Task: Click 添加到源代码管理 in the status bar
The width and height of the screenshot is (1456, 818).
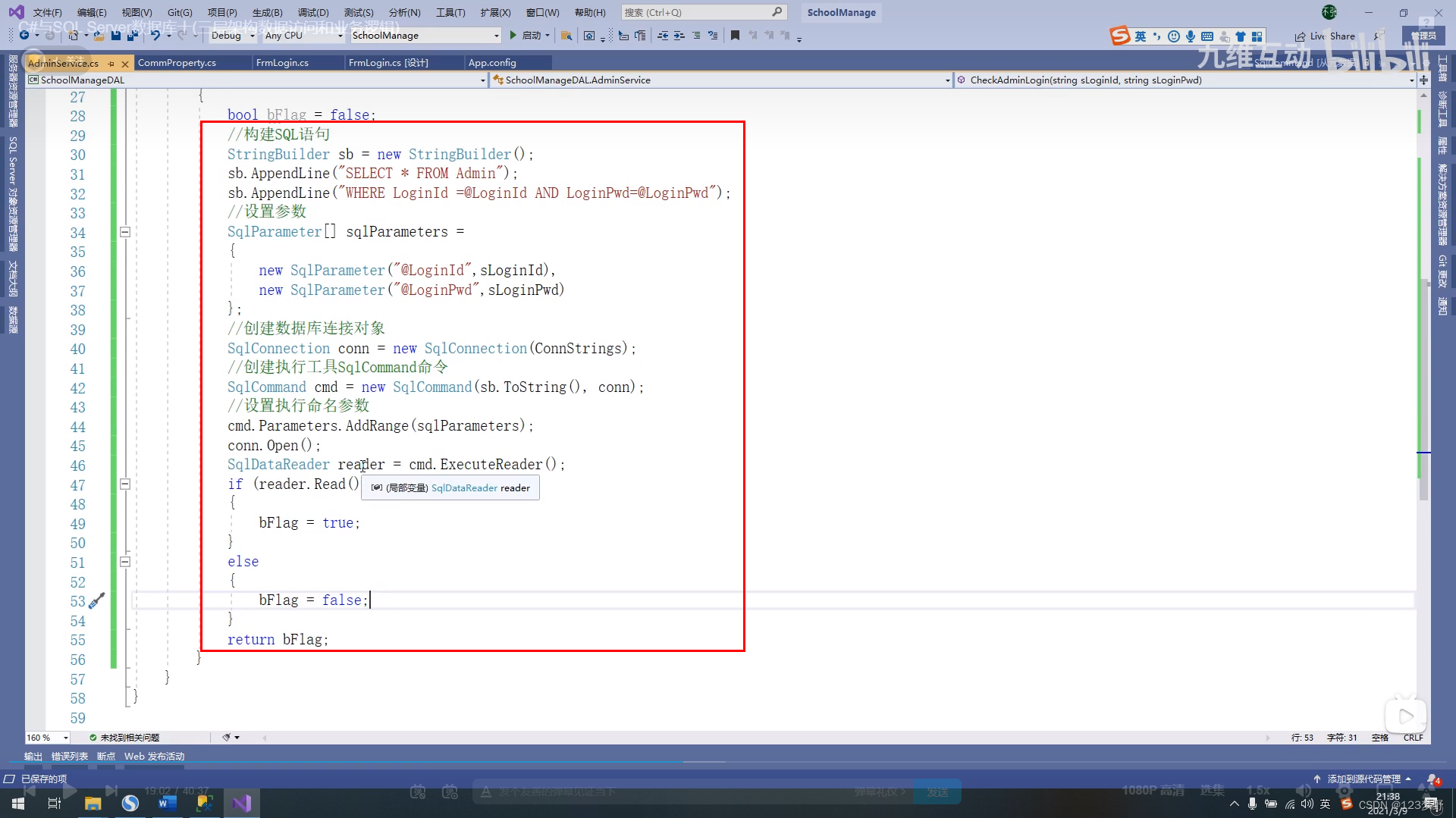Action: pos(1363,779)
